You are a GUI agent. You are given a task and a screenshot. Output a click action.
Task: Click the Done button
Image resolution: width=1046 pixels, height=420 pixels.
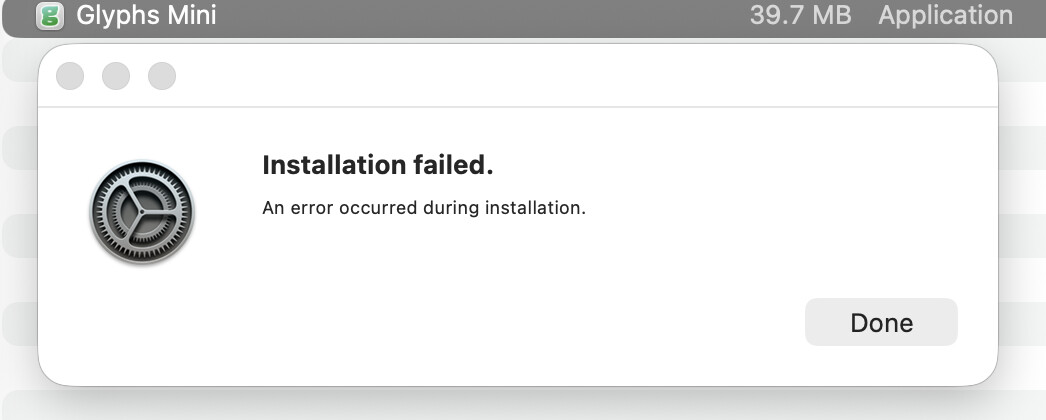point(881,322)
